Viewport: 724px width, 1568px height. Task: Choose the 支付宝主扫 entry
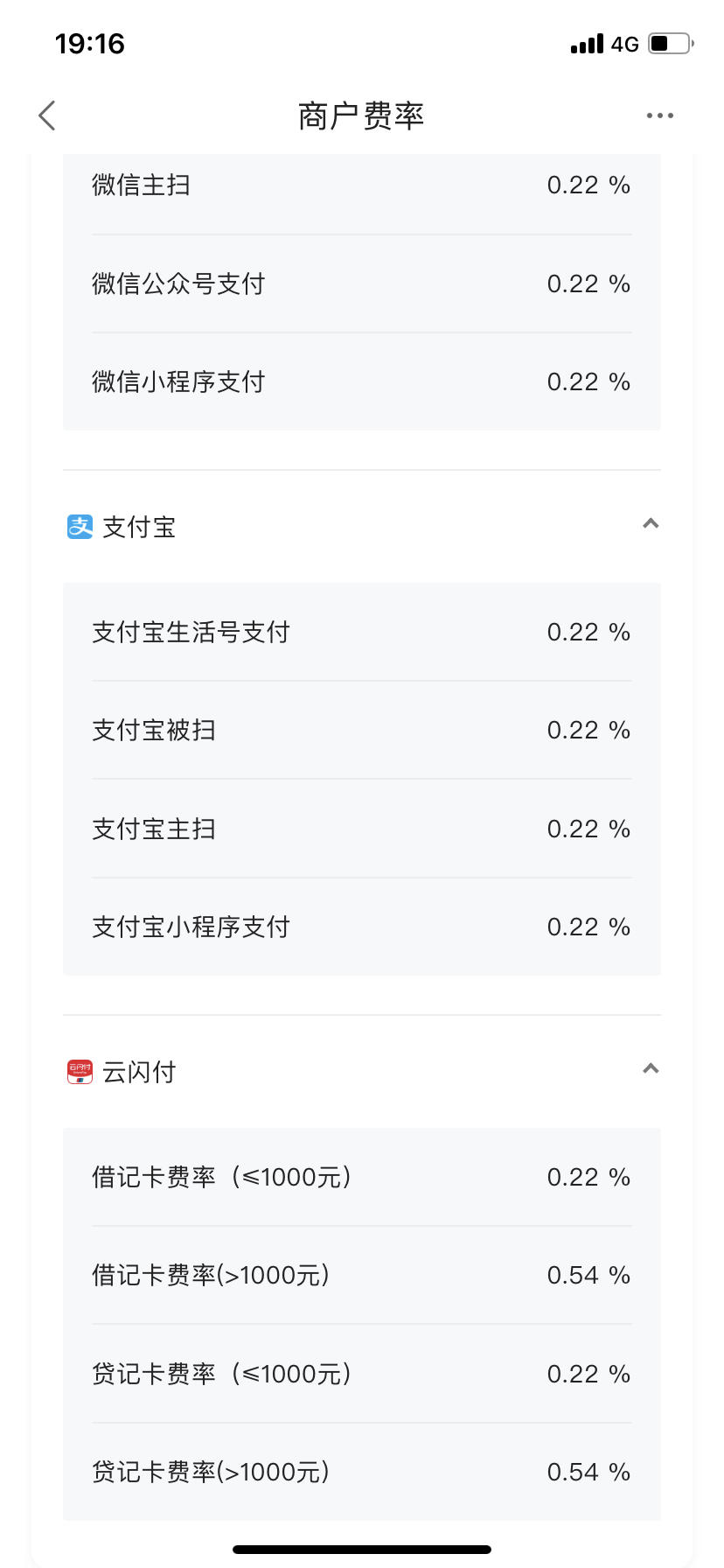click(x=362, y=829)
